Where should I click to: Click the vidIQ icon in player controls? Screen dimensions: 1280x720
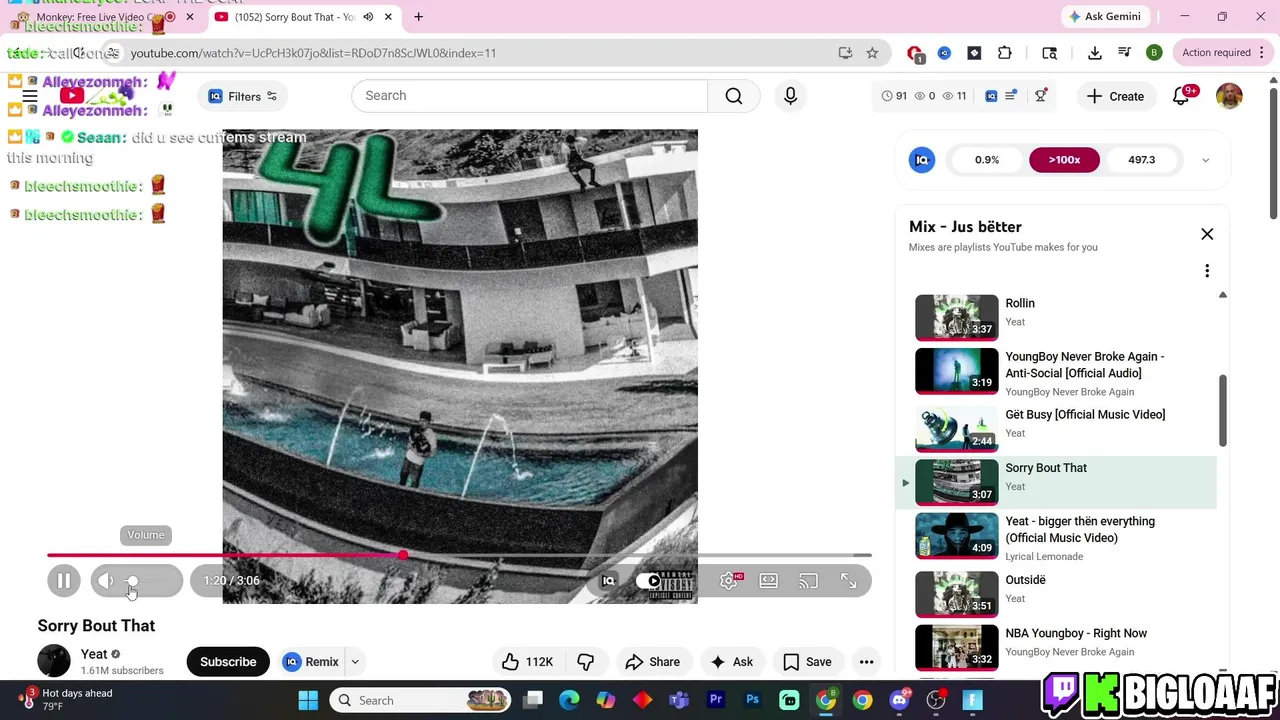click(x=608, y=581)
